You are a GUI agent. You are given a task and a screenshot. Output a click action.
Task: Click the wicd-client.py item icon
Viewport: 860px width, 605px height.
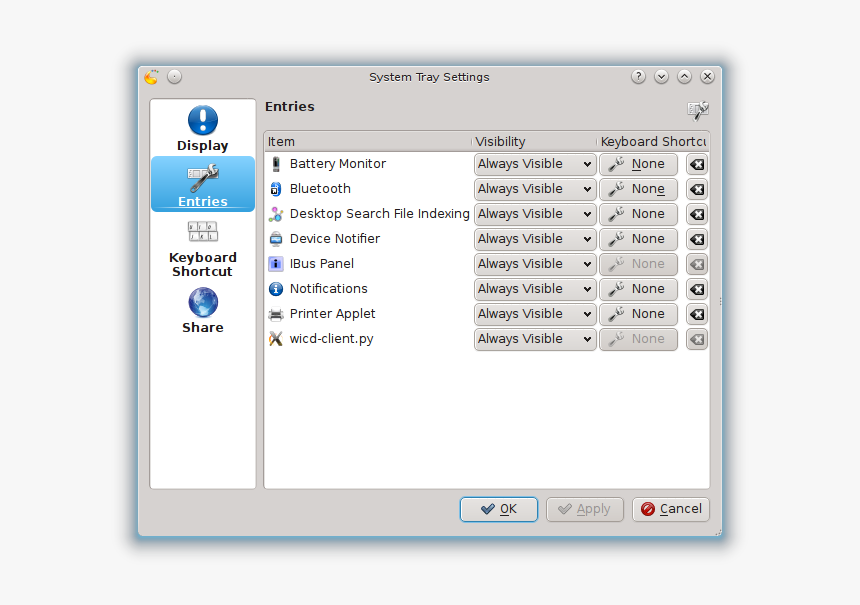[x=278, y=339]
